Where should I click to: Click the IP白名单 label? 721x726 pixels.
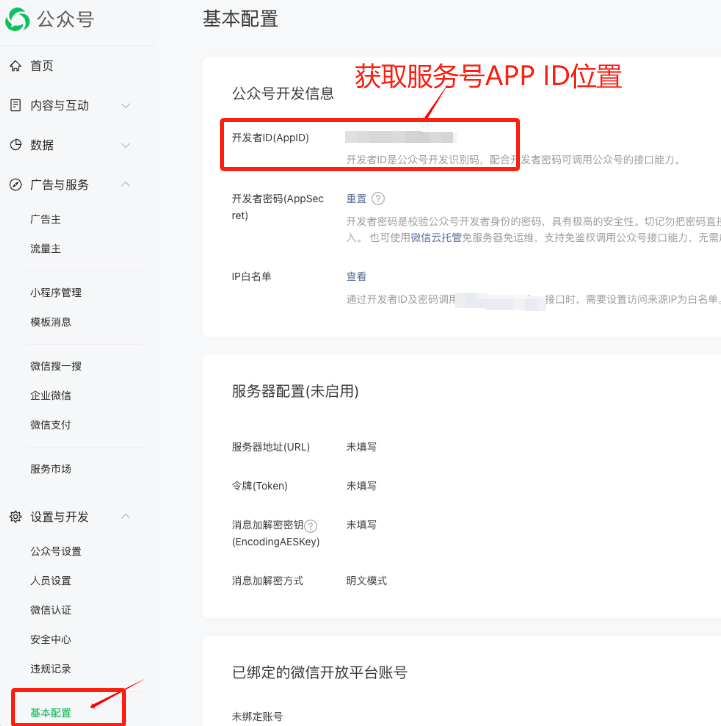(x=251, y=276)
